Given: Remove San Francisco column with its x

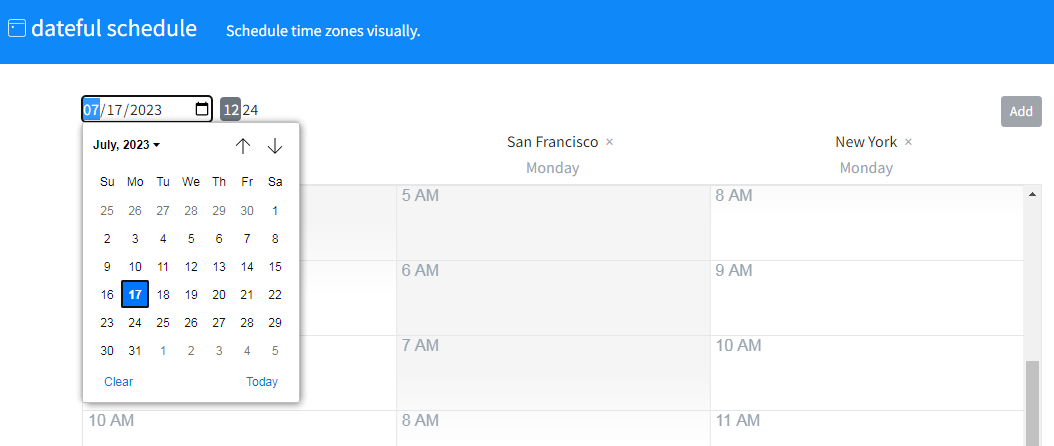Looking at the screenshot, I should click(x=609, y=142).
